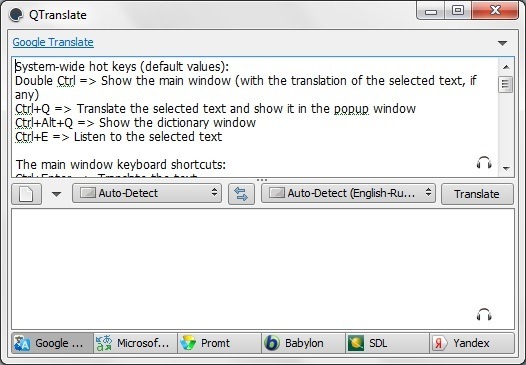Maximize the QTranslate window

tap(458, 11)
